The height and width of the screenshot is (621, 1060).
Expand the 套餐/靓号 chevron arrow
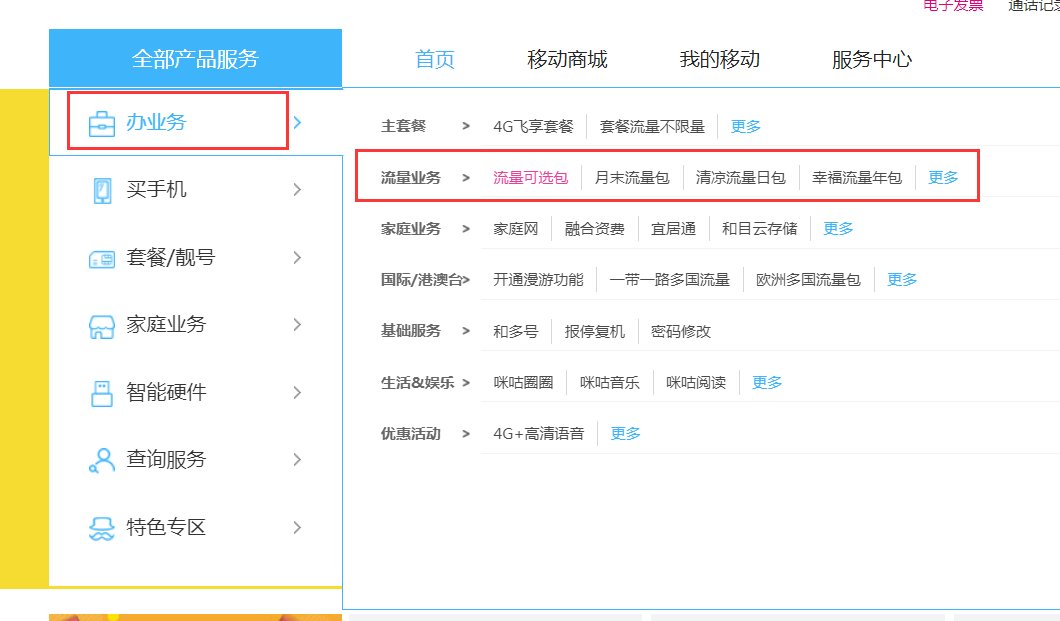click(297, 257)
